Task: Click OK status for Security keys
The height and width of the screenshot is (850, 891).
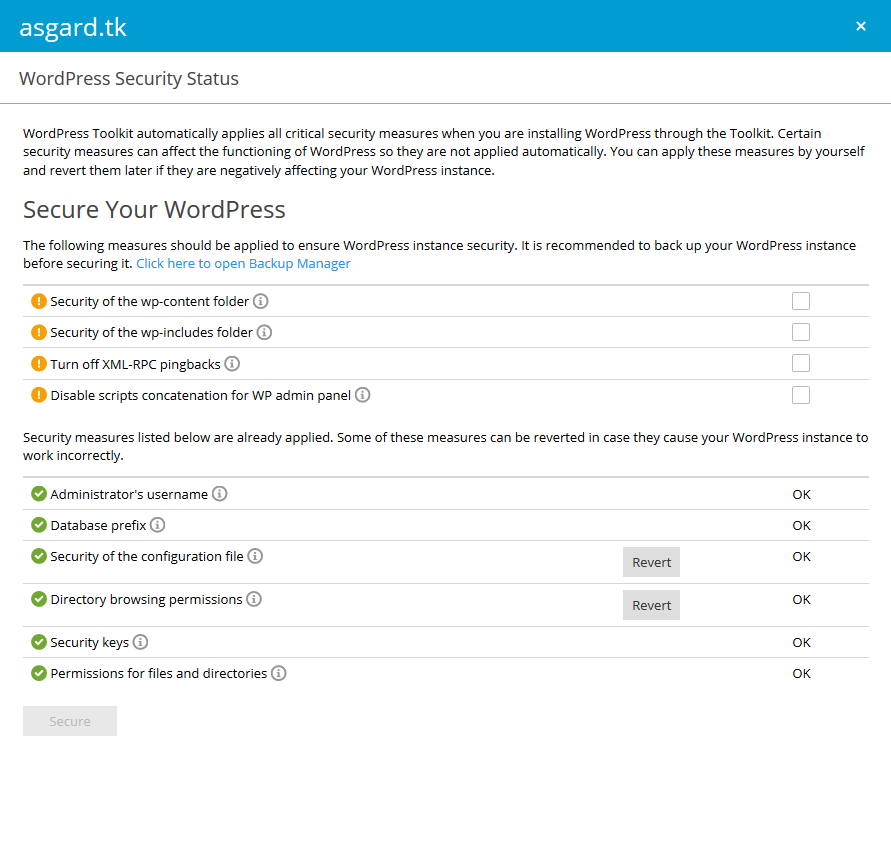Action: coord(801,643)
